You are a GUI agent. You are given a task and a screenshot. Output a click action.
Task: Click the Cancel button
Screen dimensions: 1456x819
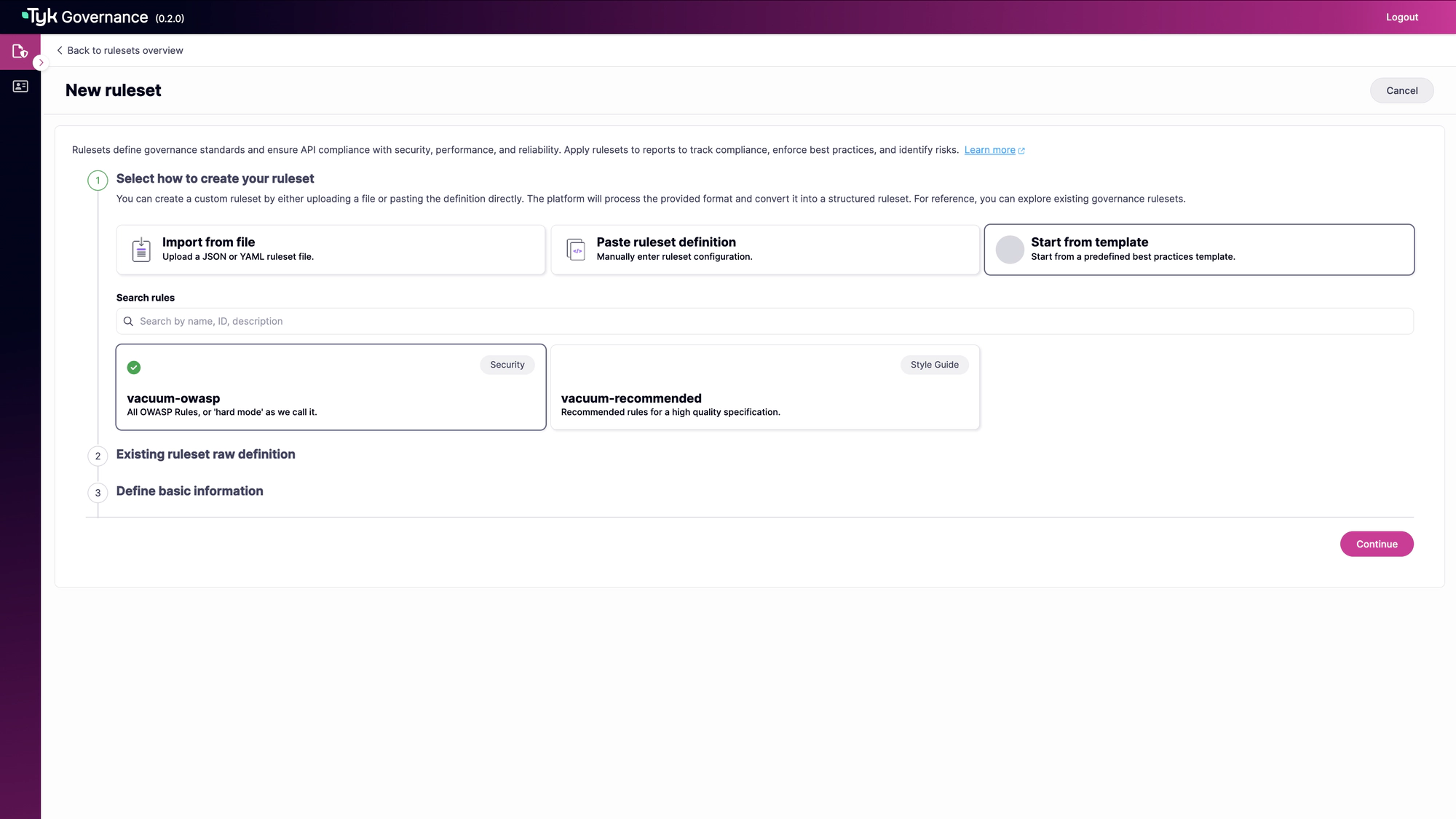[x=1401, y=90]
